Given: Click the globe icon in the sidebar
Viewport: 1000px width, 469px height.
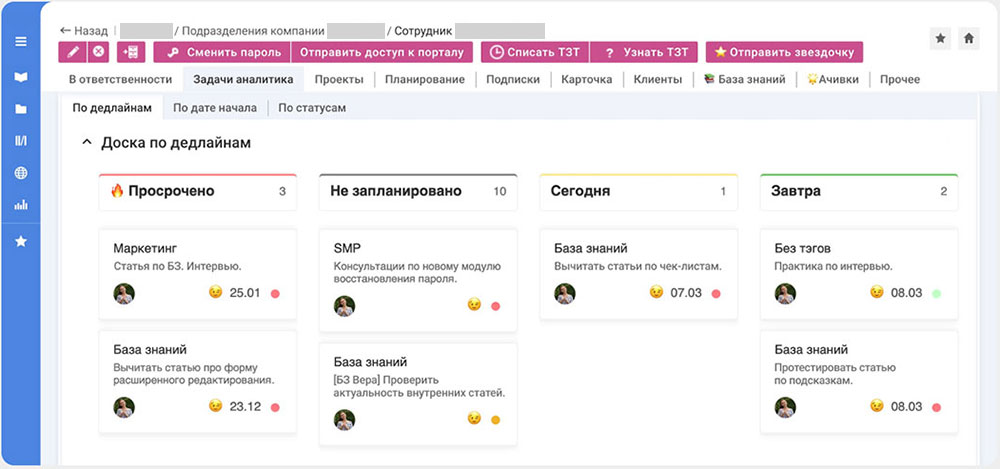Looking at the screenshot, I should point(20,173).
